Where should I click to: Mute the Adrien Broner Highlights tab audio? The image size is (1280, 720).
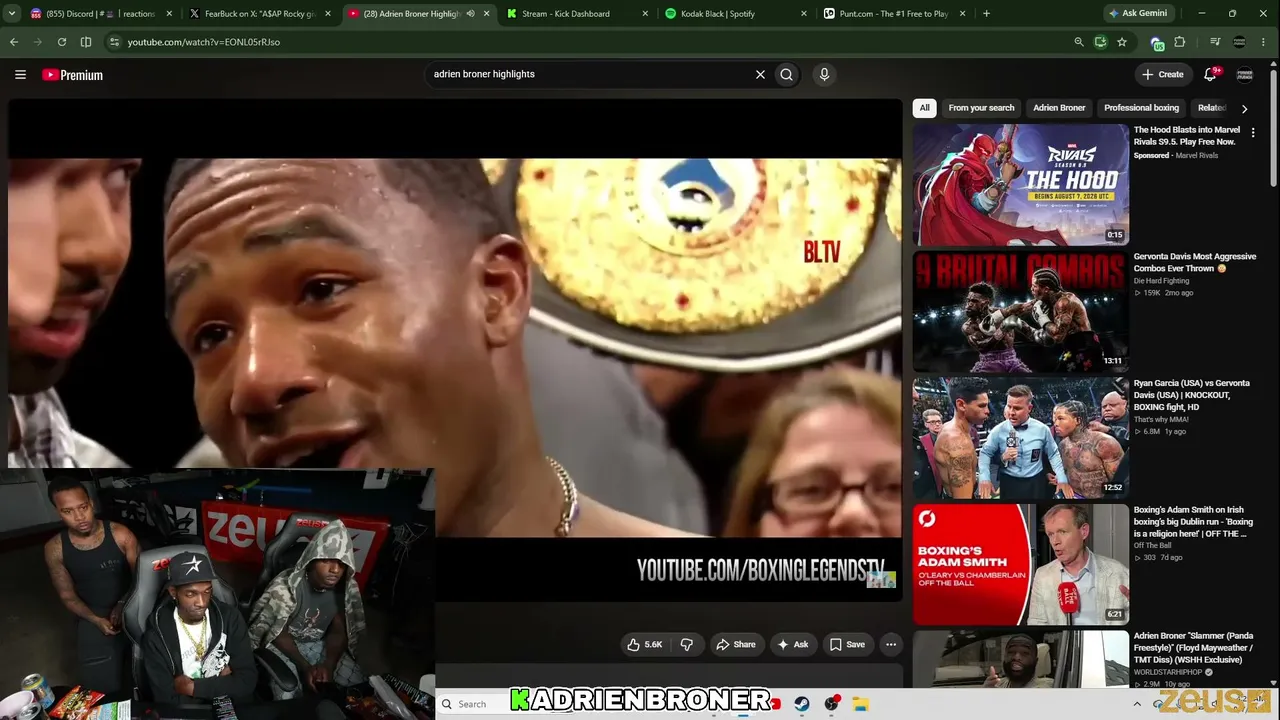470,14
